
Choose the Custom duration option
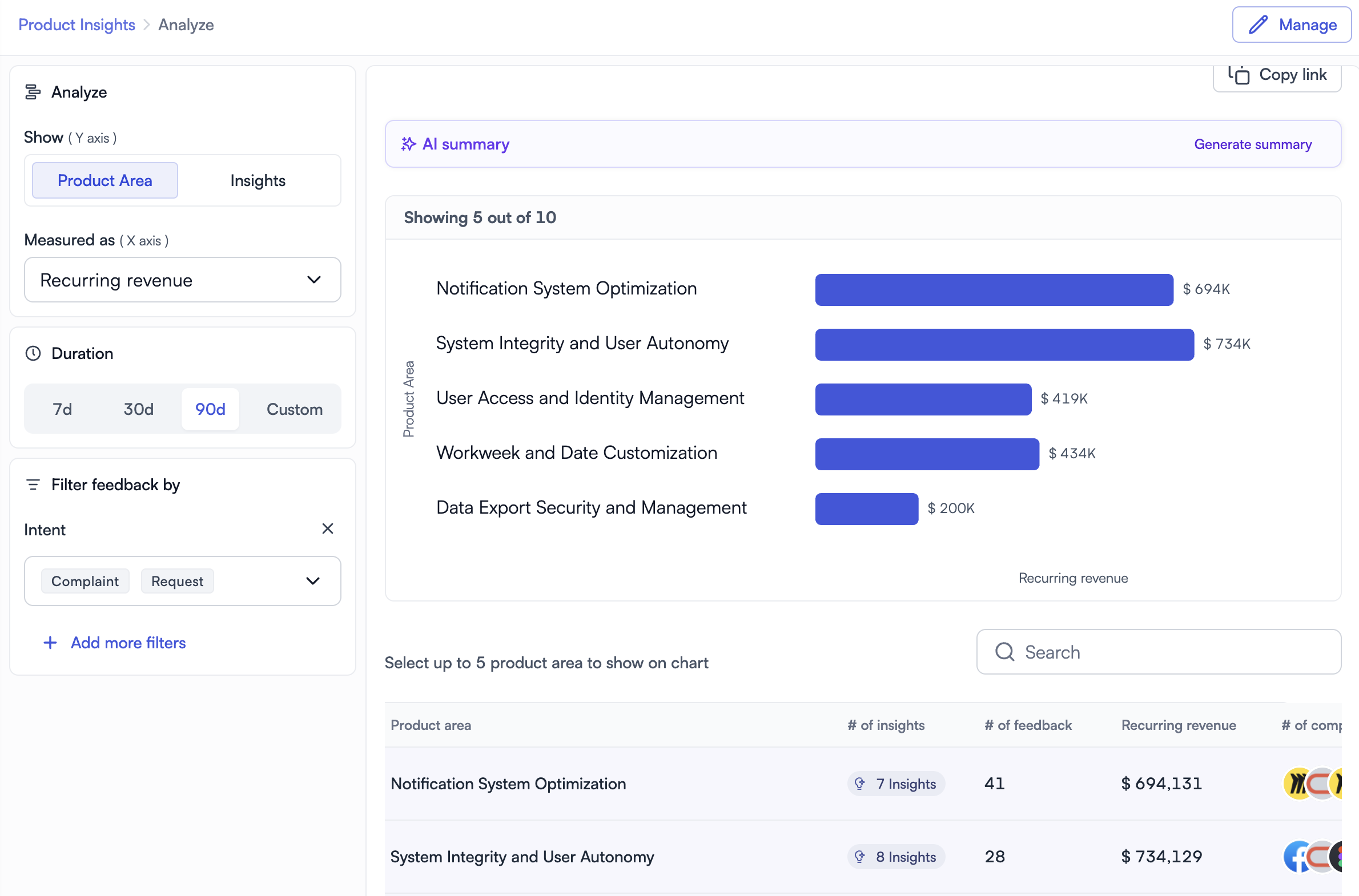point(295,409)
